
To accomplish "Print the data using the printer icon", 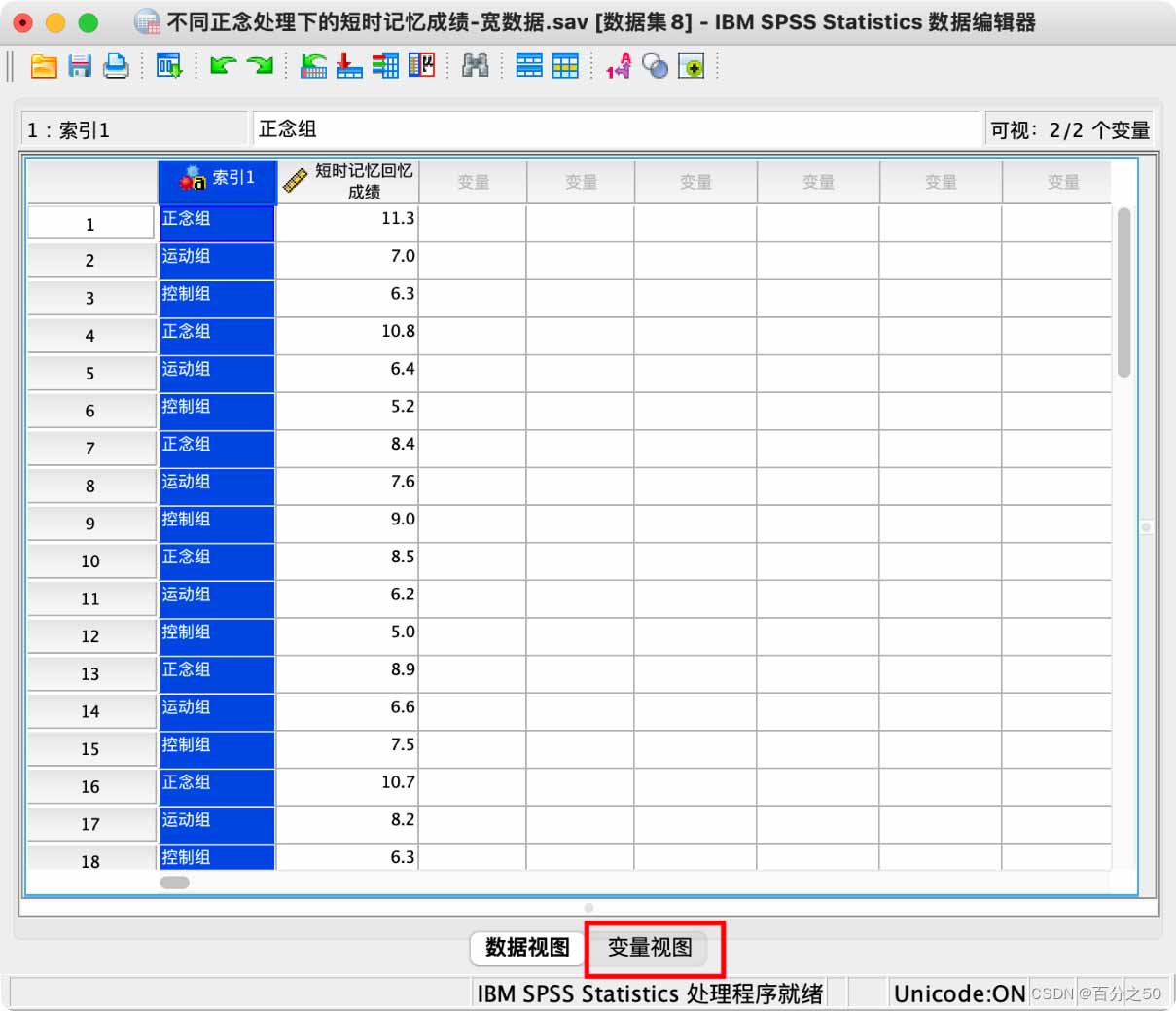I will pos(116,66).
